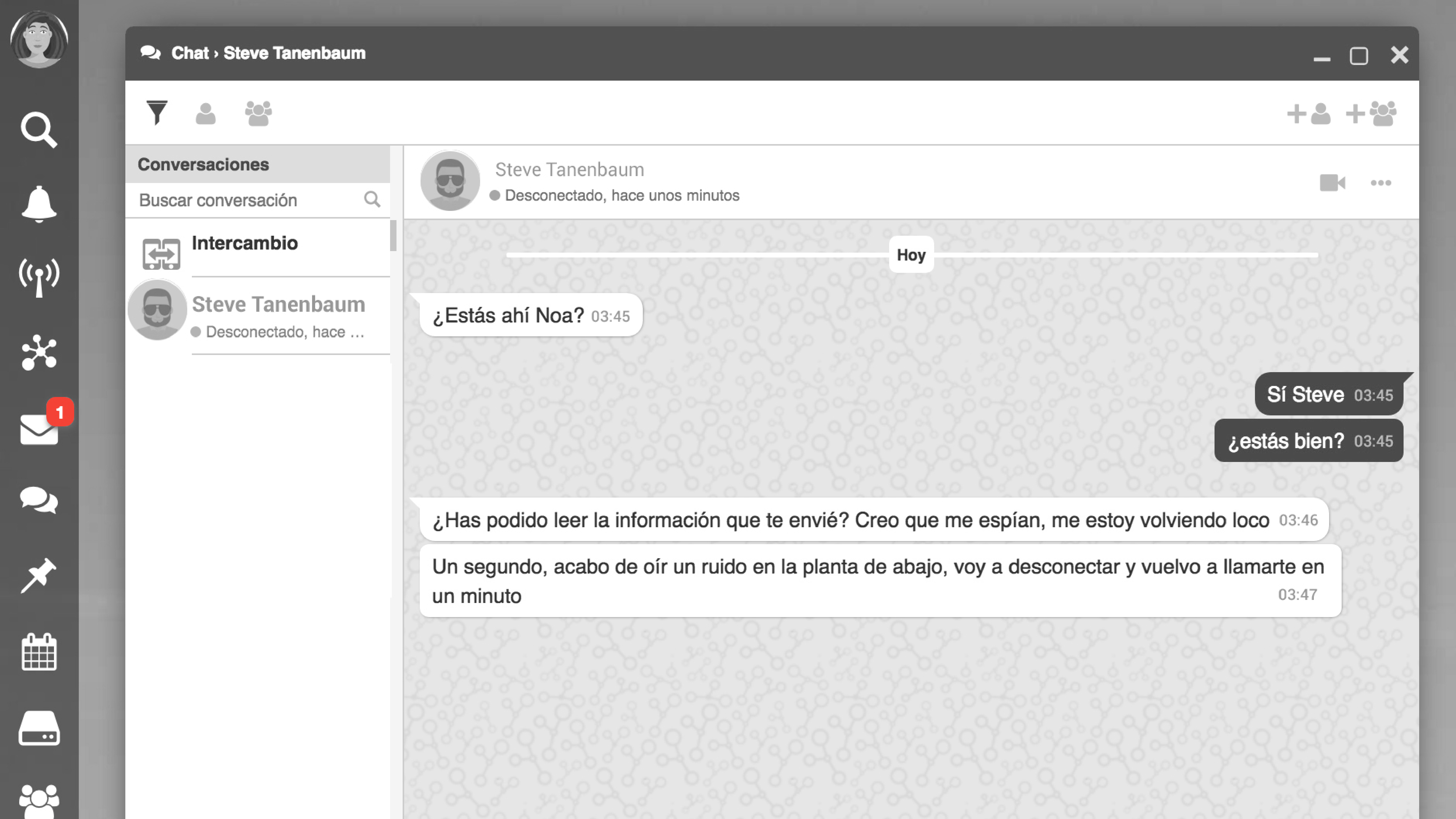
Task: Open the chat bubbles icon in sidebar
Action: point(39,501)
